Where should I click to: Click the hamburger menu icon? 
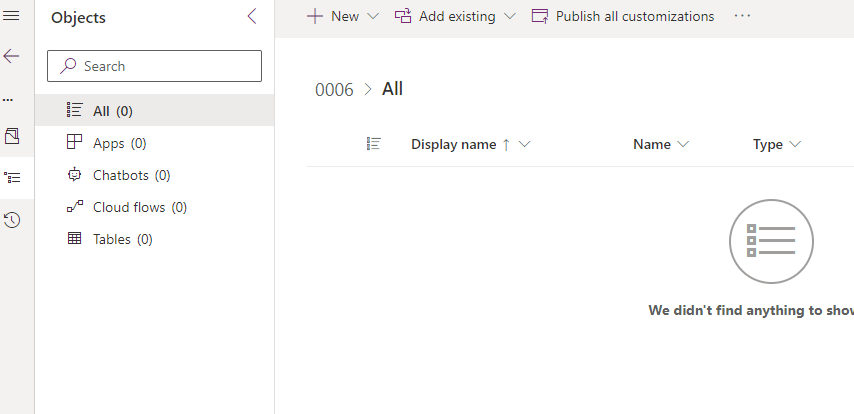pos(12,16)
